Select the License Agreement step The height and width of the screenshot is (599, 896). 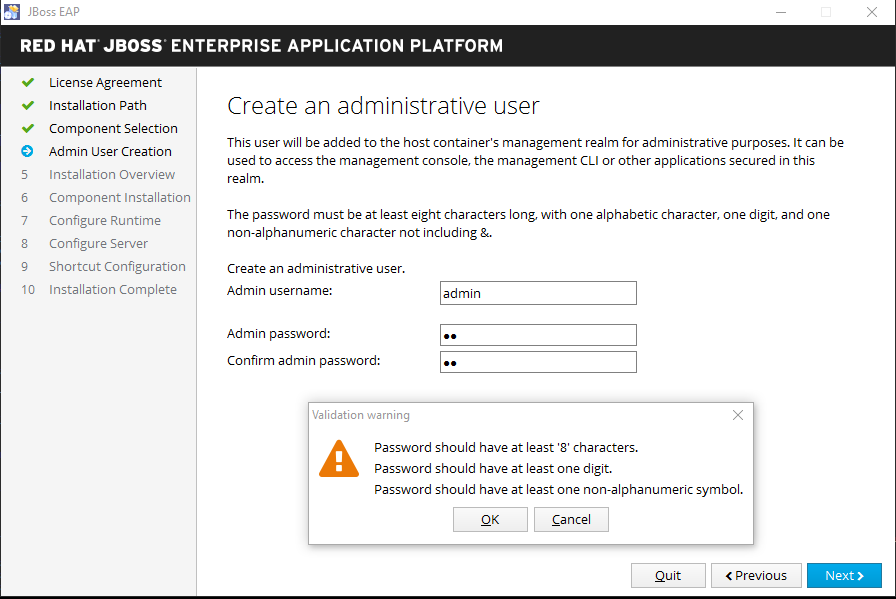[105, 83]
